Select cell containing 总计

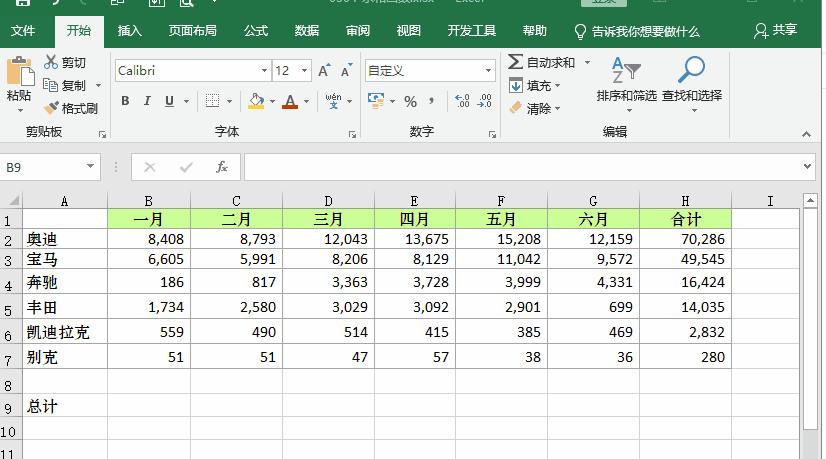tap(65, 405)
